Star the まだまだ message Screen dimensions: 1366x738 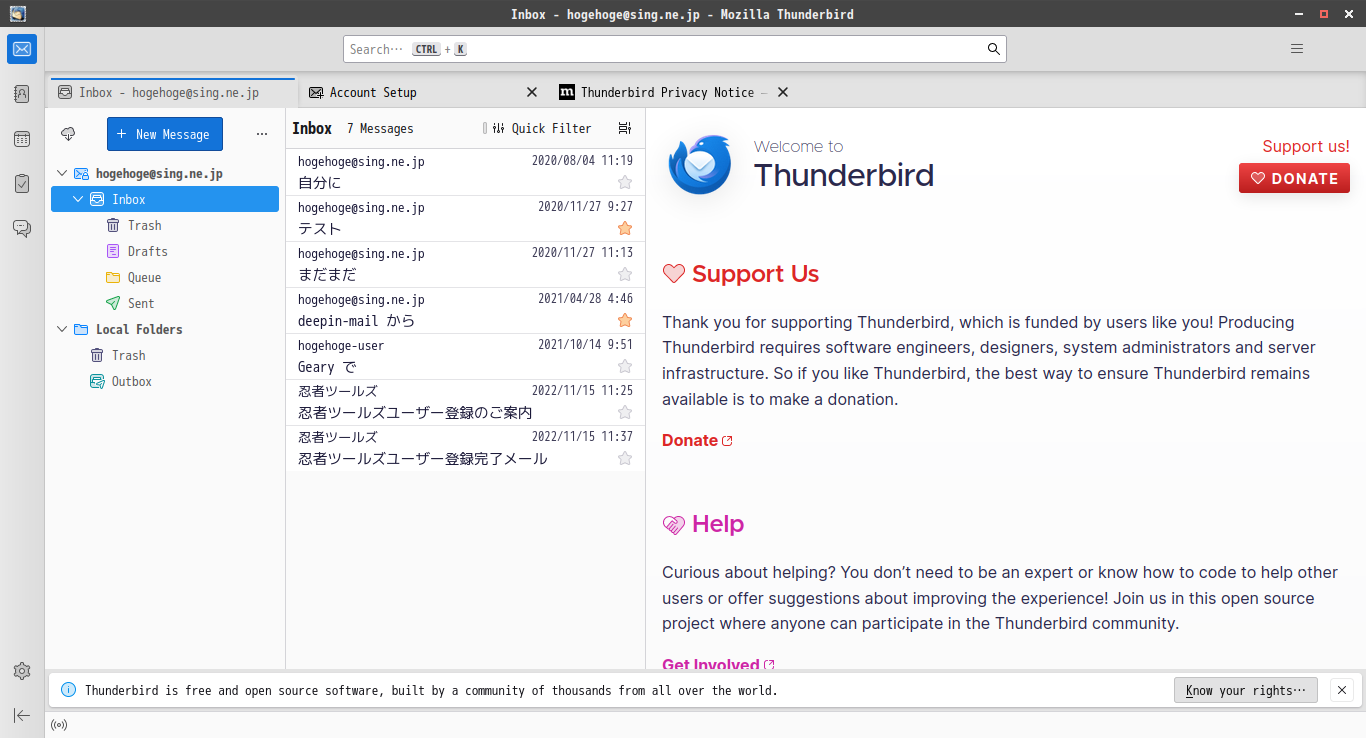click(x=625, y=274)
